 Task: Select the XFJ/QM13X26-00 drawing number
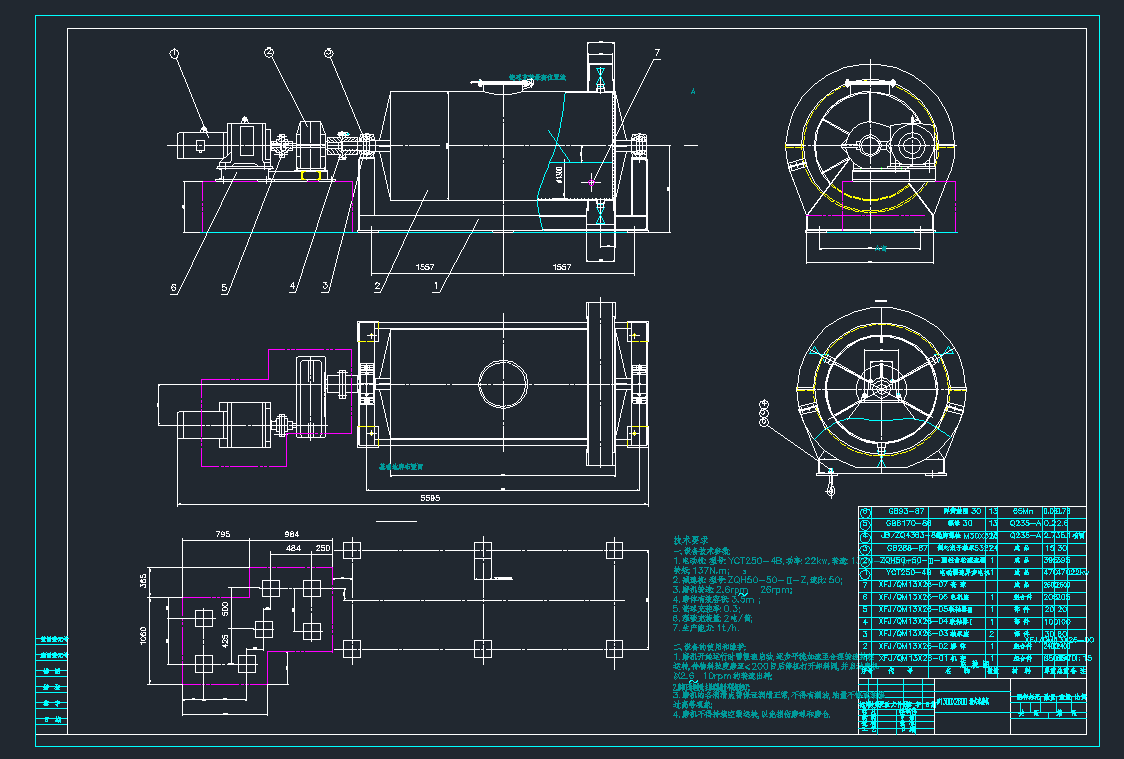(x=1059, y=640)
